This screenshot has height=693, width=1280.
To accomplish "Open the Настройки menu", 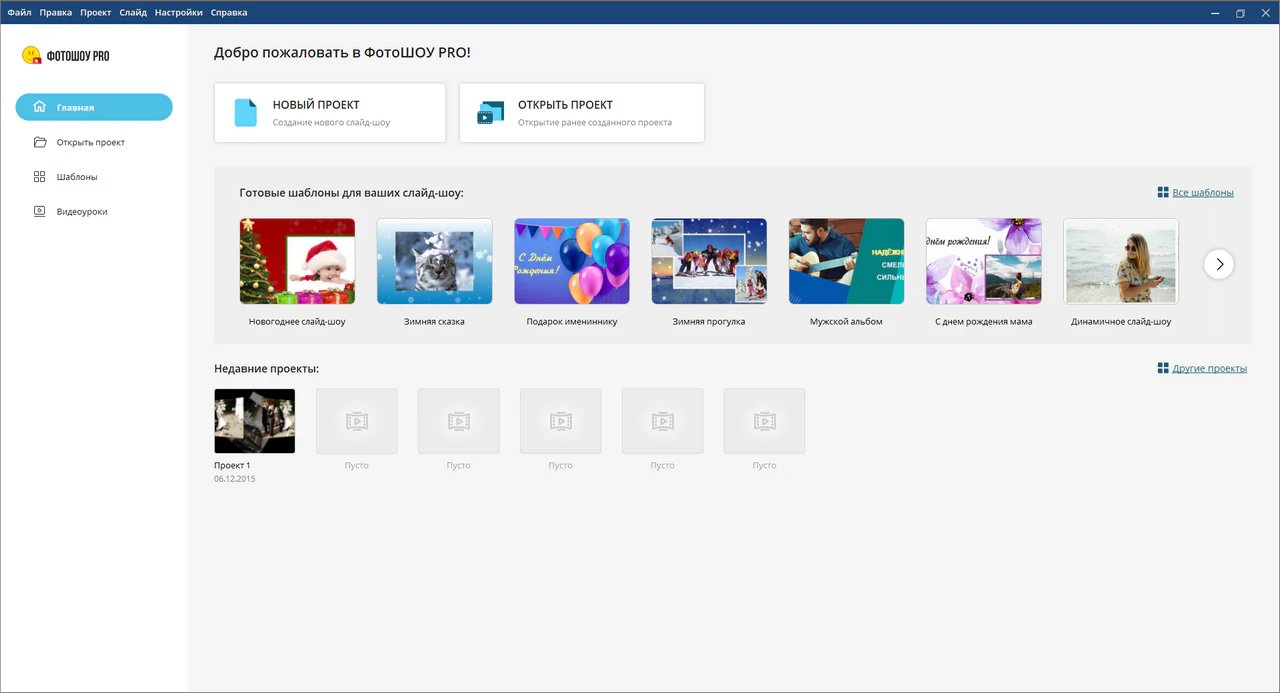I will click(x=179, y=13).
